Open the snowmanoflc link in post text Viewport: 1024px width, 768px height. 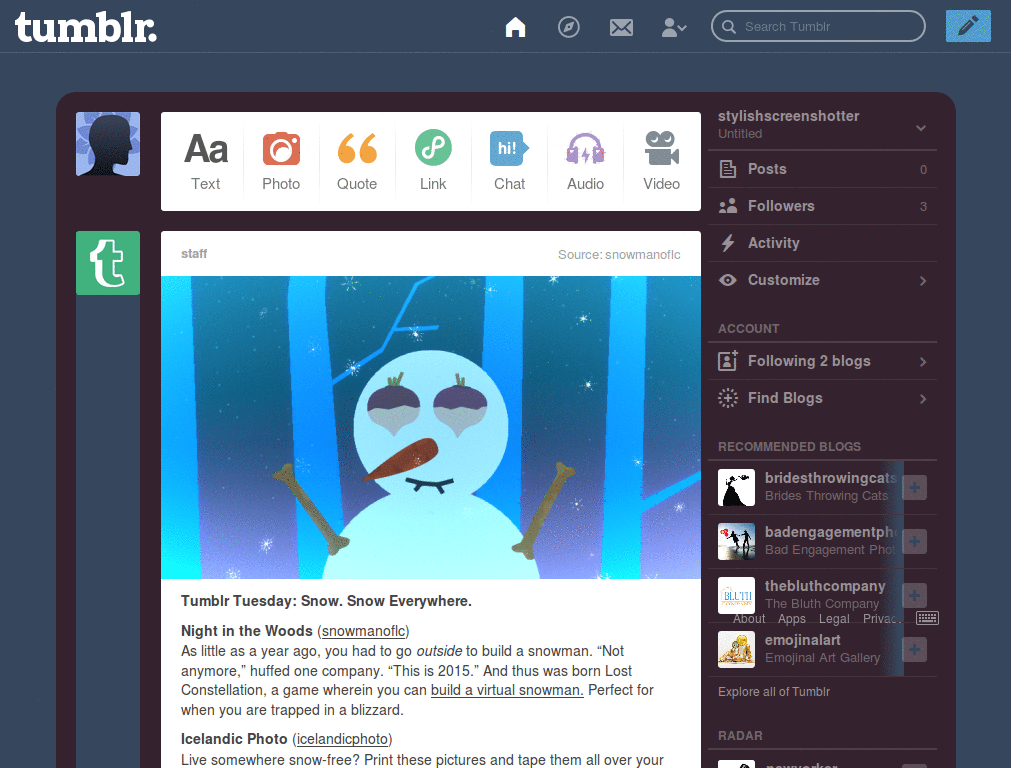click(x=364, y=631)
